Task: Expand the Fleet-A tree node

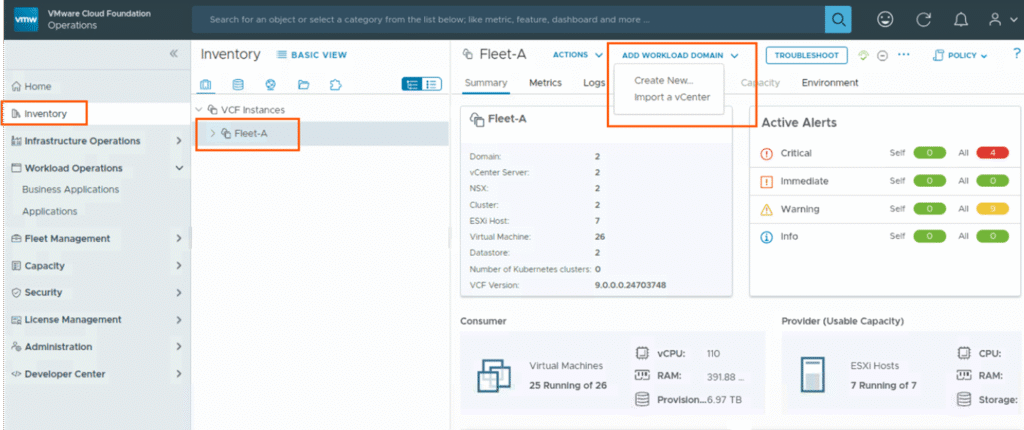Action: pos(212,133)
